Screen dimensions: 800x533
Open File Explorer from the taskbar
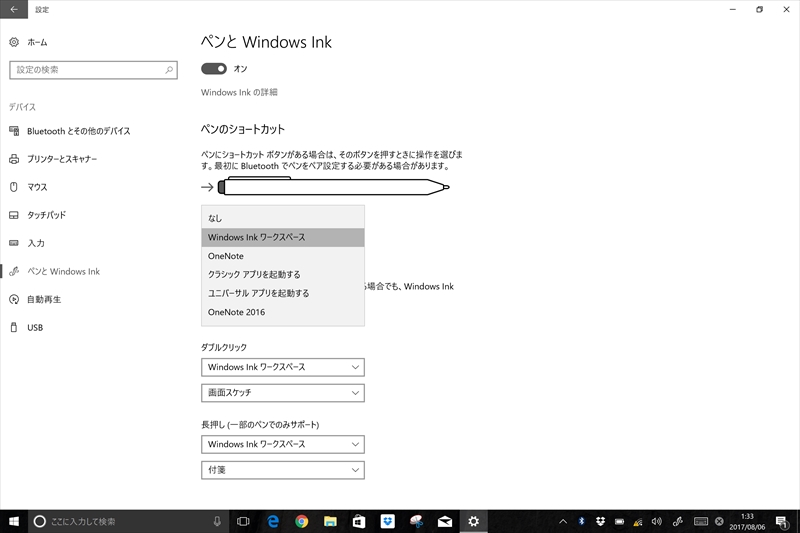pos(330,521)
